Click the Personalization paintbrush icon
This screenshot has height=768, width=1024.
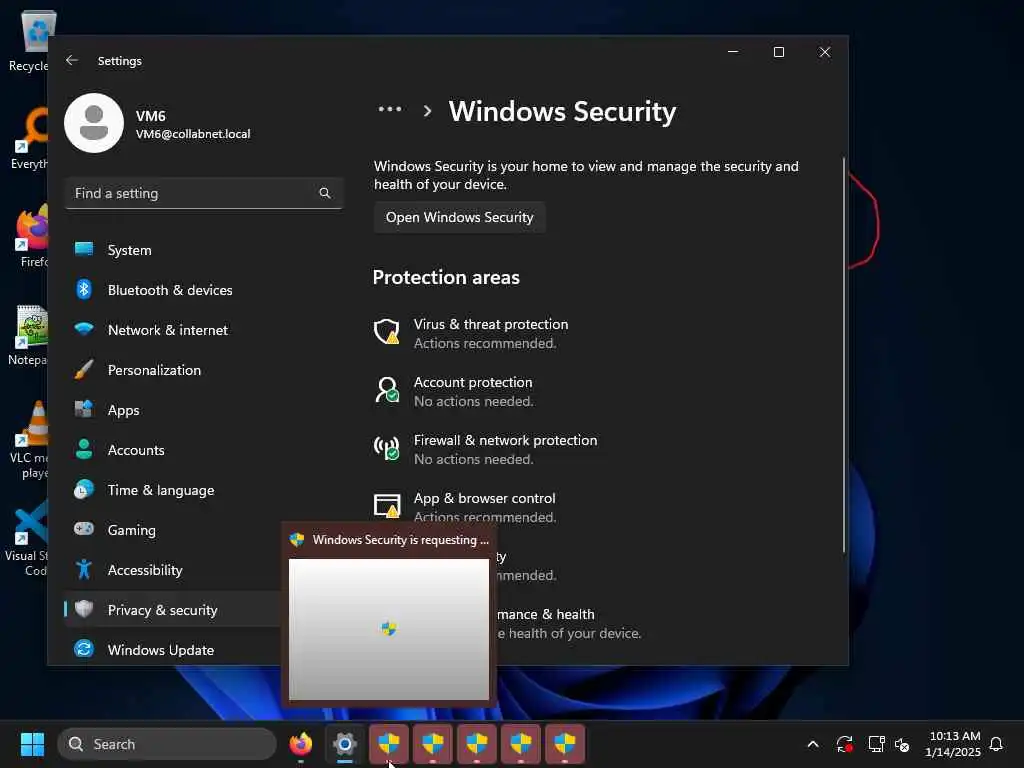(84, 369)
